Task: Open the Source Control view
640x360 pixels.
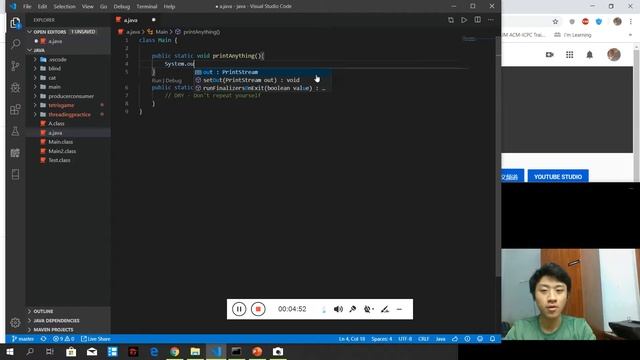Action: point(16,66)
